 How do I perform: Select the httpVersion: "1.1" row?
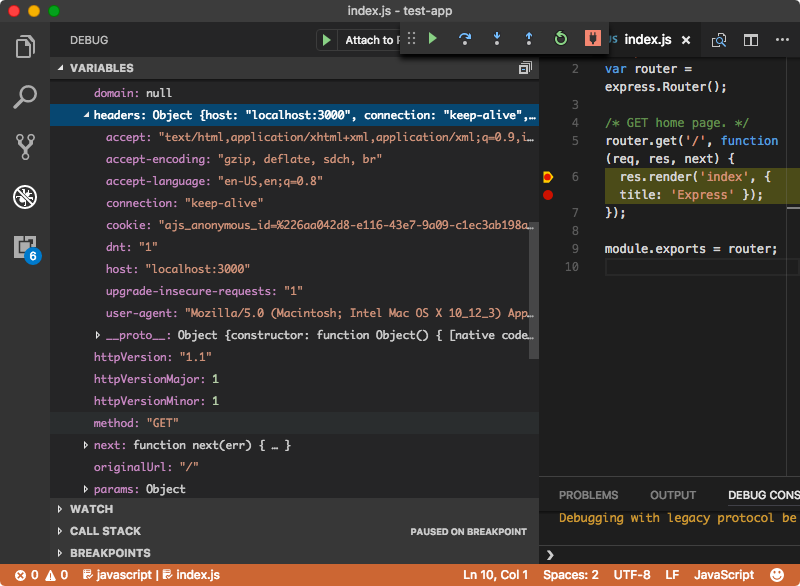(294, 357)
